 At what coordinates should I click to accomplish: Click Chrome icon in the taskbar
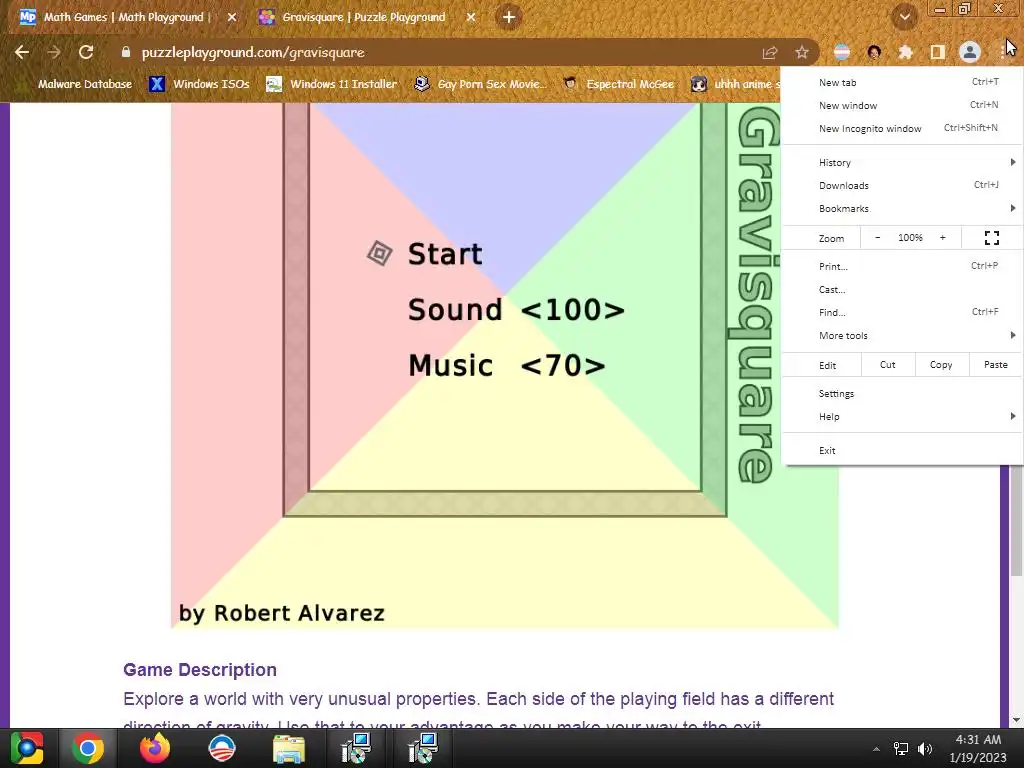[x=88, y=748]
